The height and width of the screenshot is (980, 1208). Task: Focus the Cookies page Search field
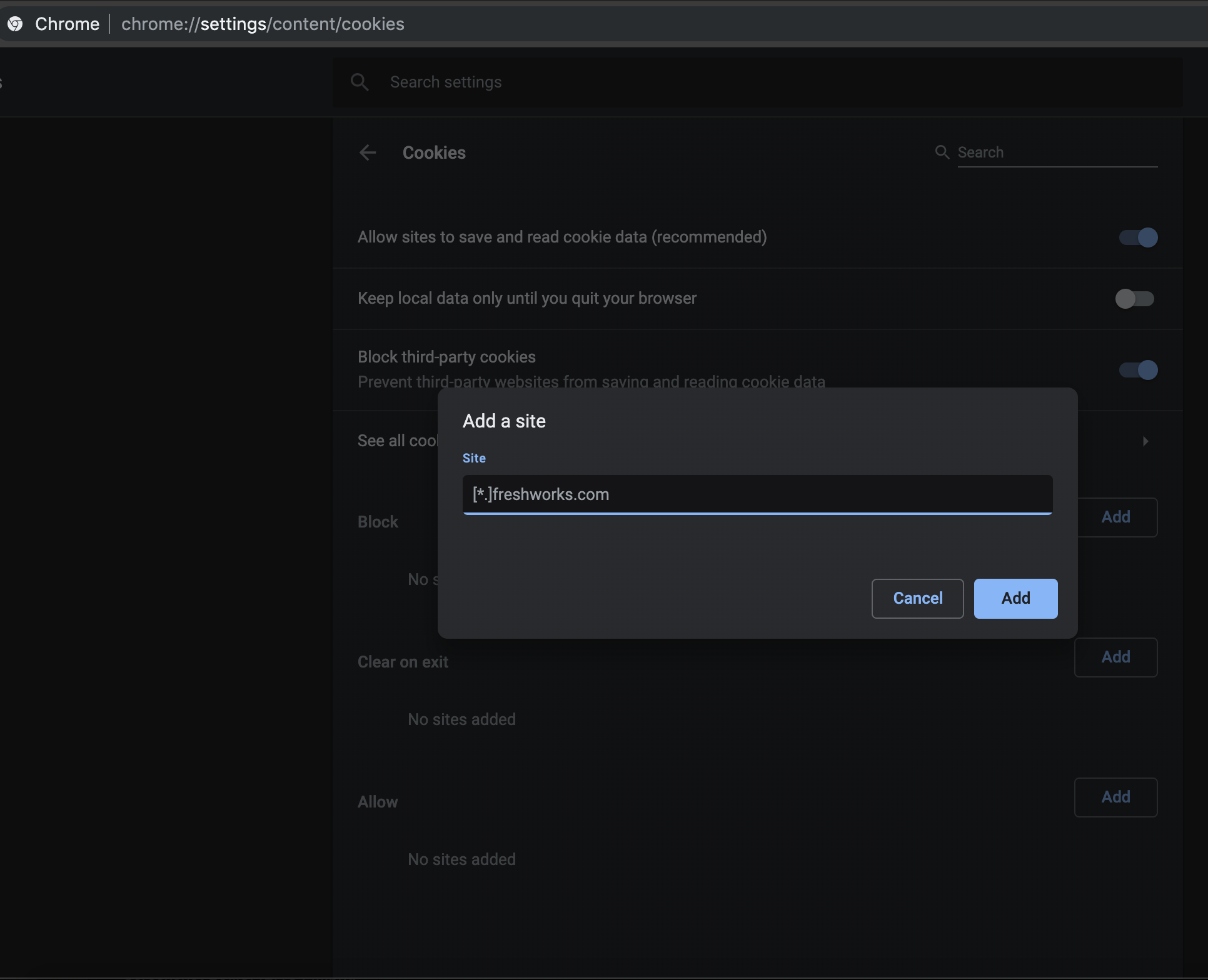click(x=1057, y=152)
